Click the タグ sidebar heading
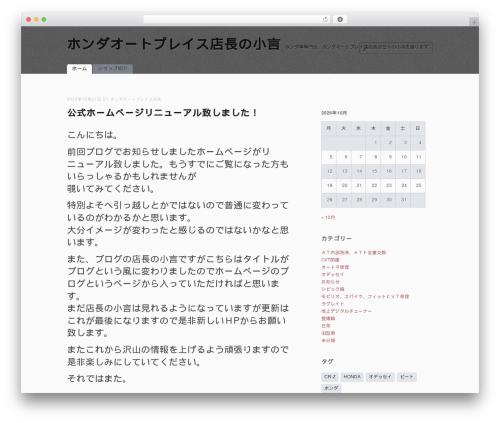This screenshot has height=423, width=500. coord(327,361)
